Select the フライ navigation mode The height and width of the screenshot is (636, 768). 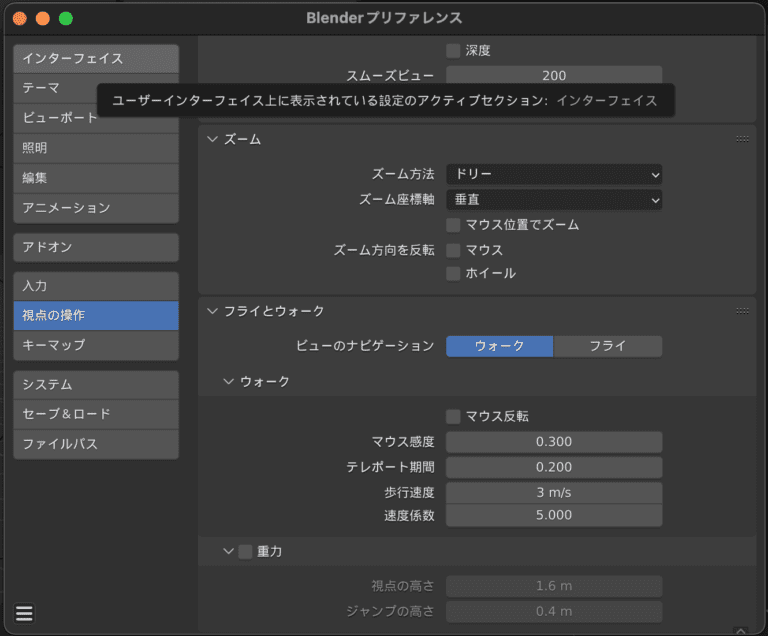(608, 346)
